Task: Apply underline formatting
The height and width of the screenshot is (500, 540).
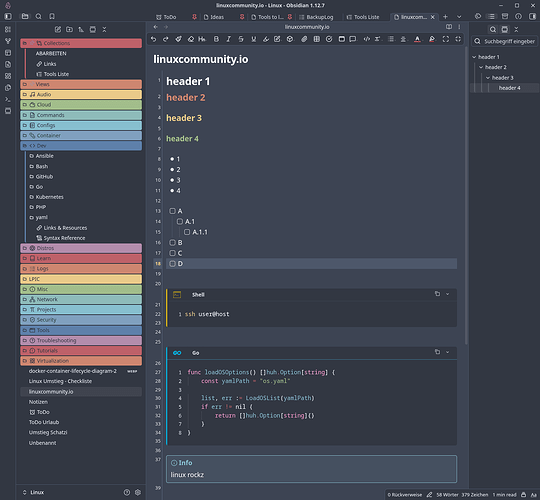Action: [x=253, y=39]
